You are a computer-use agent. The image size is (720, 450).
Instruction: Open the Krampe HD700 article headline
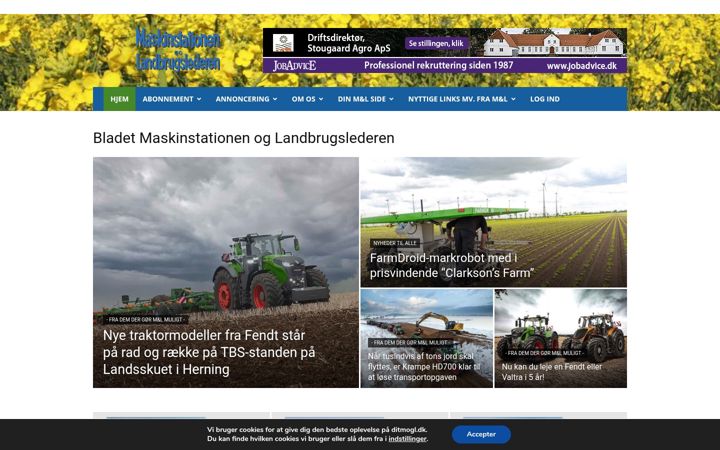coord(424,366)
